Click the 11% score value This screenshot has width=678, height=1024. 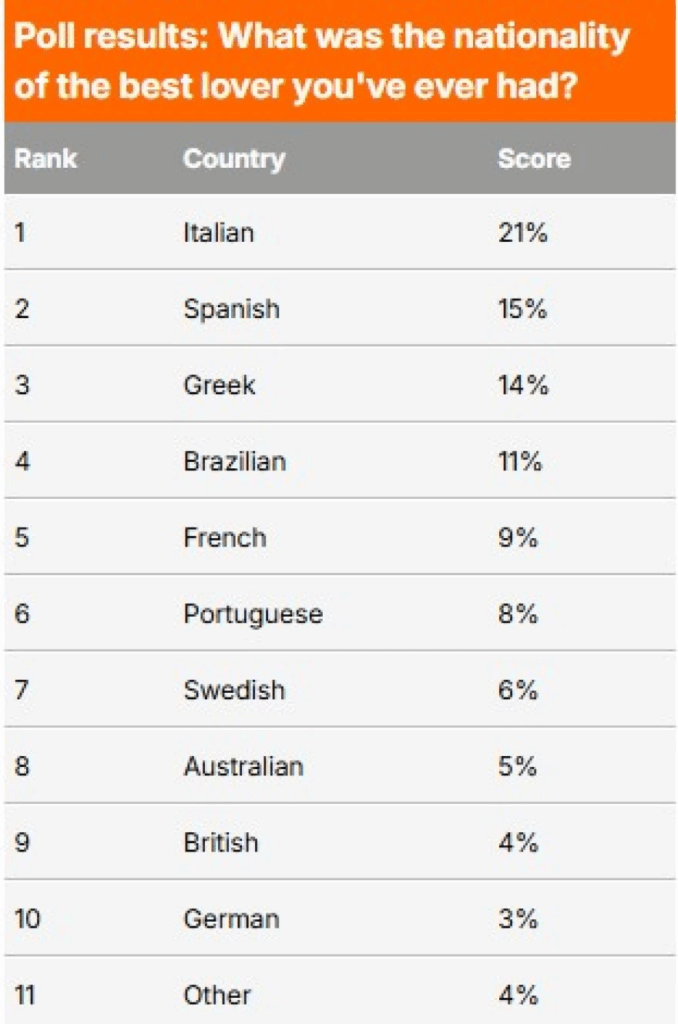[x=520, y=461]
